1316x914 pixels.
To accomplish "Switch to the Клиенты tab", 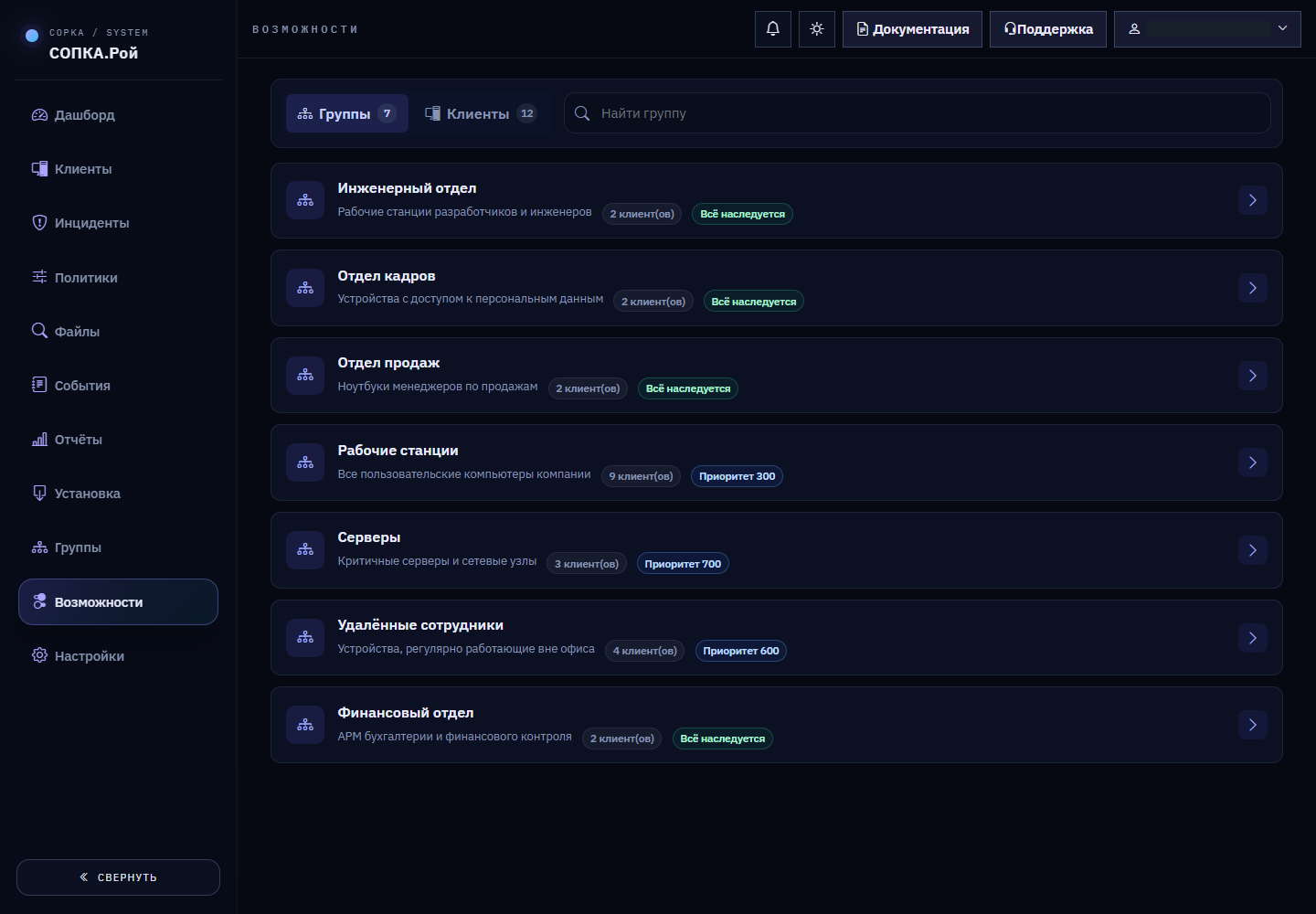I will click(481, 113).
